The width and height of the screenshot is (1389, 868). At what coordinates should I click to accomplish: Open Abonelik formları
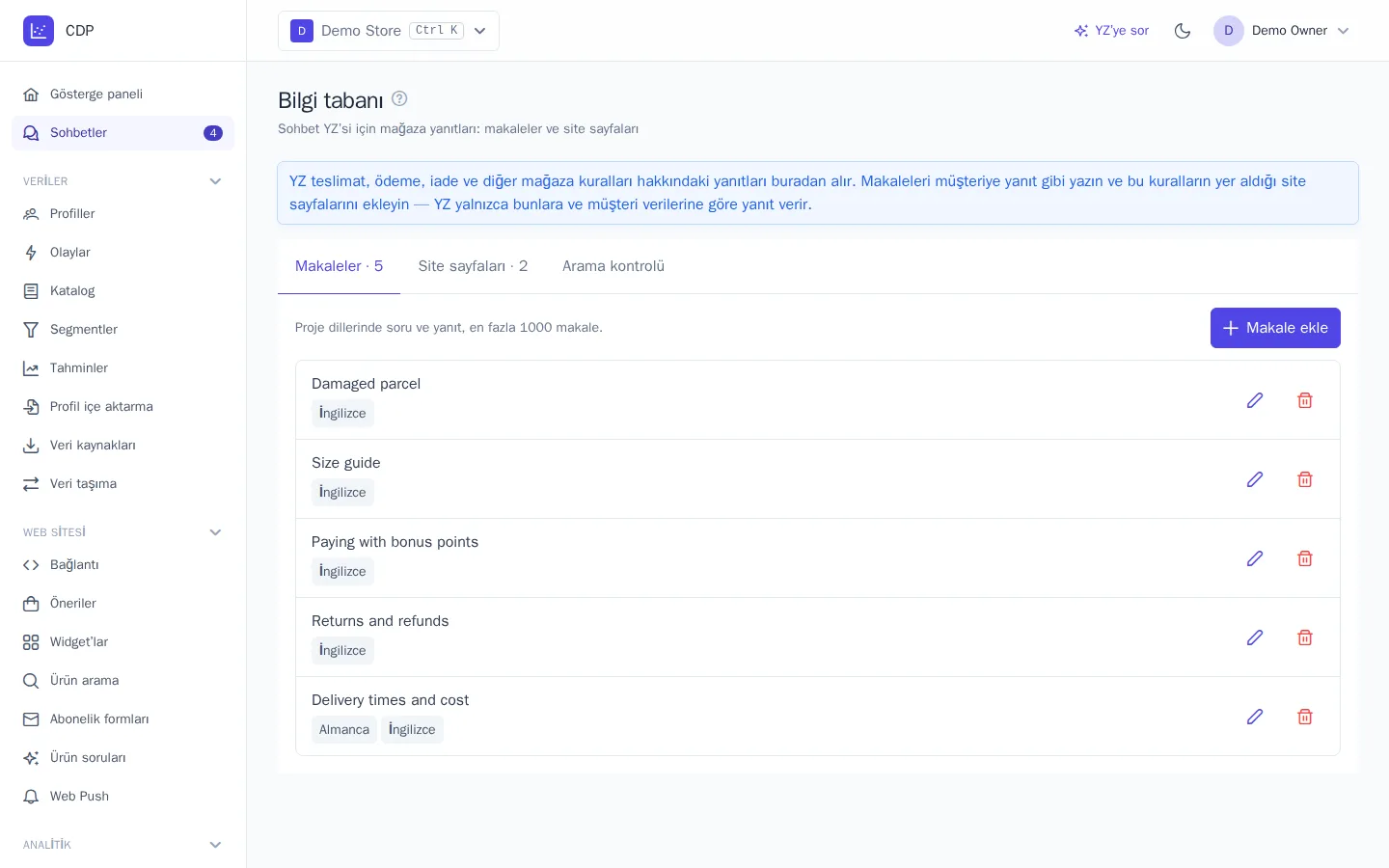123,719
